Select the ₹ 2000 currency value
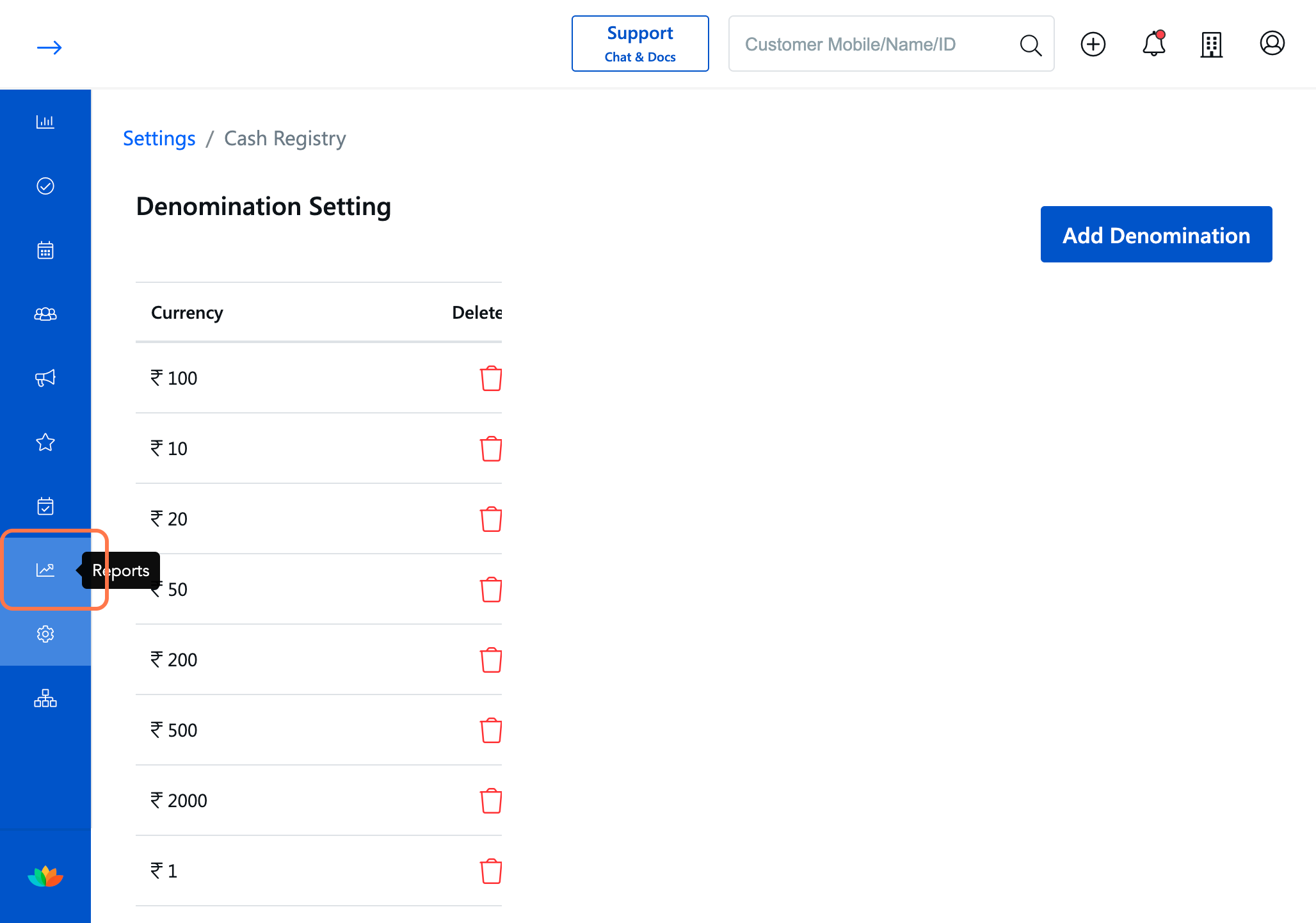 [179, 801]
